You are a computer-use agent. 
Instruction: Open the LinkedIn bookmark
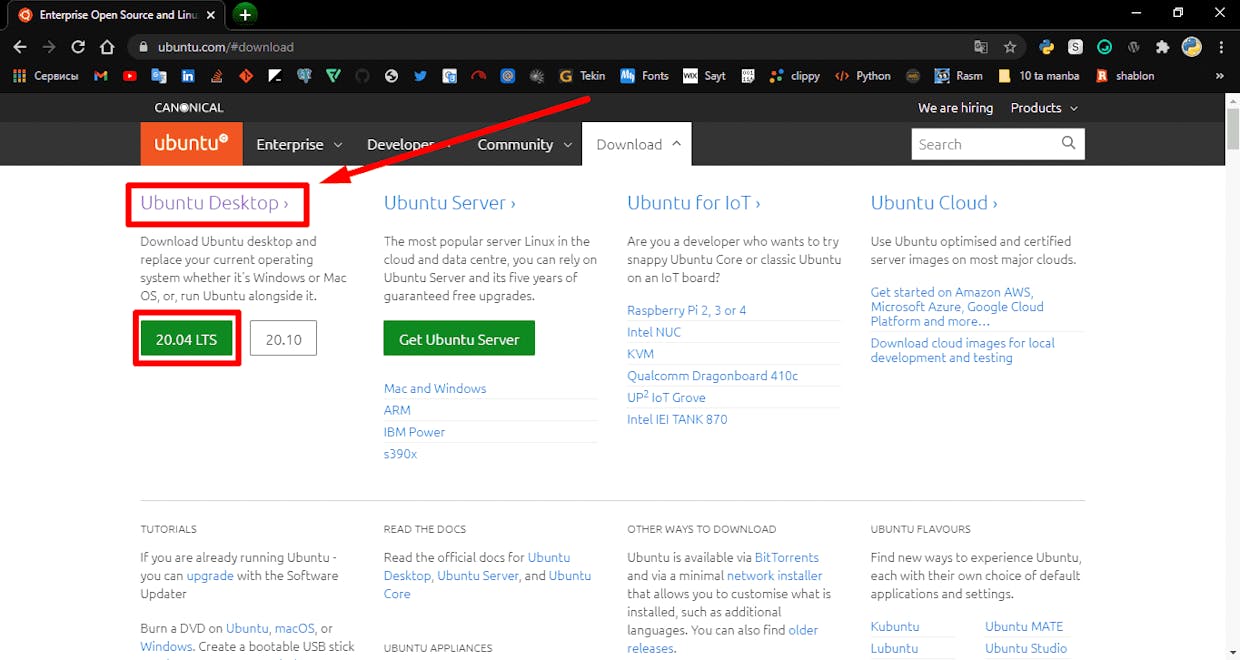(x=188, y=75)
